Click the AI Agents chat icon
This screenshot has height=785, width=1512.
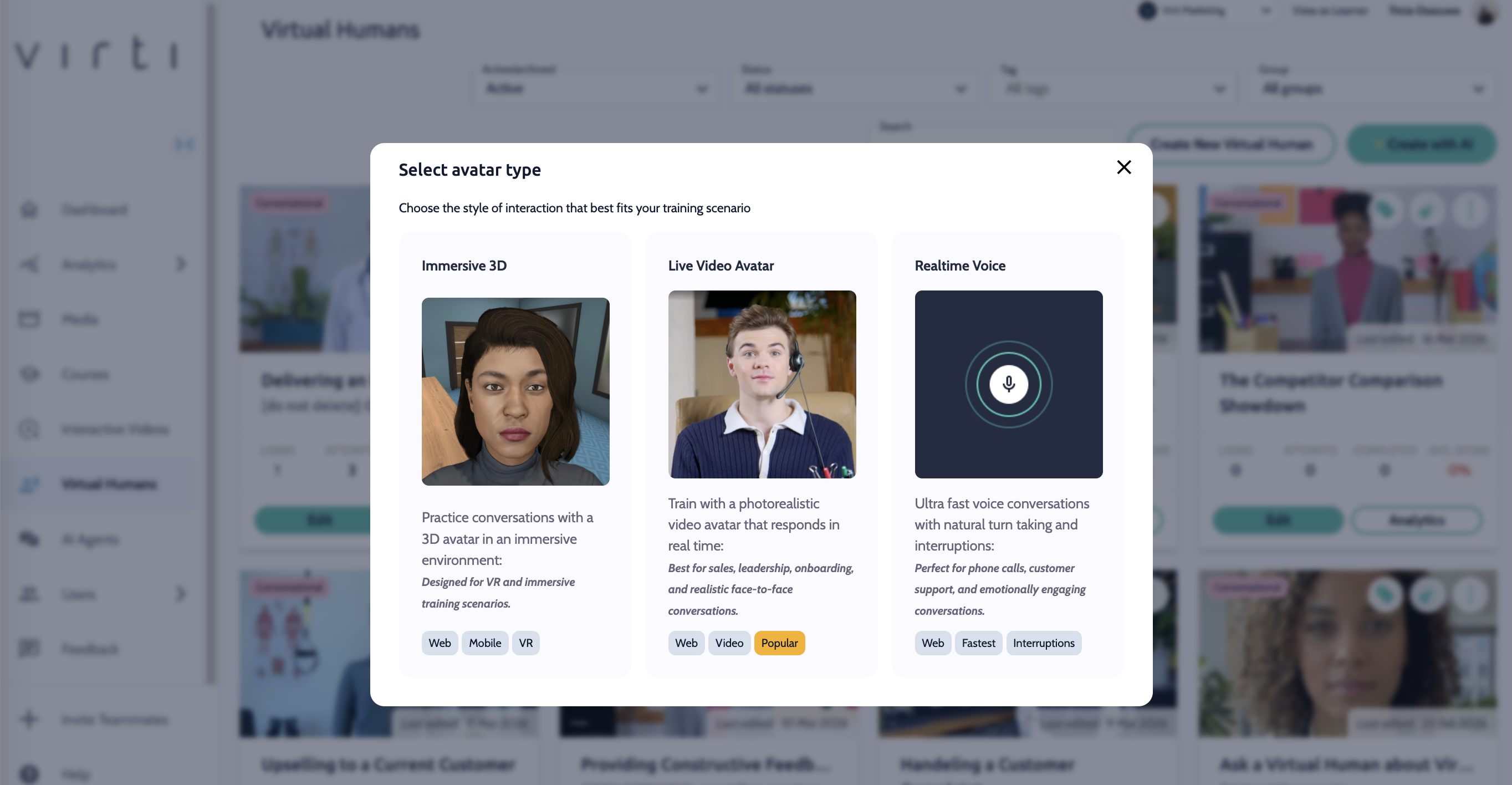(29, 539)
